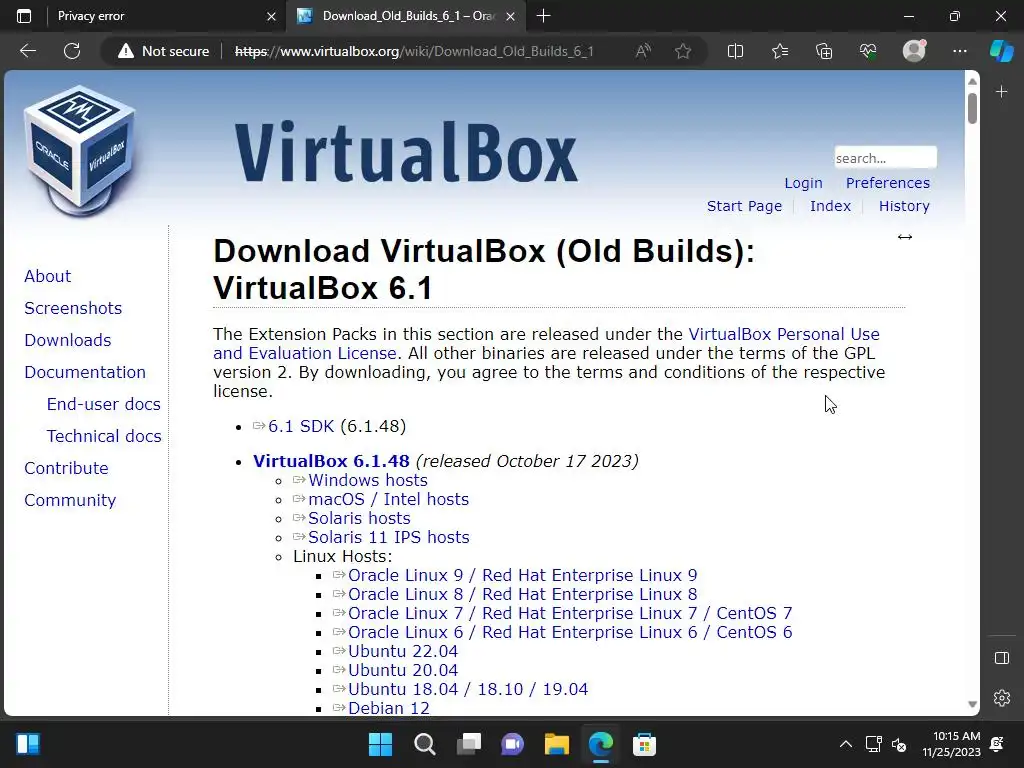This screenshot has width=1024, height=768.
Task: Show hidden tray icons chevron
Action: [x=846, y=744]
